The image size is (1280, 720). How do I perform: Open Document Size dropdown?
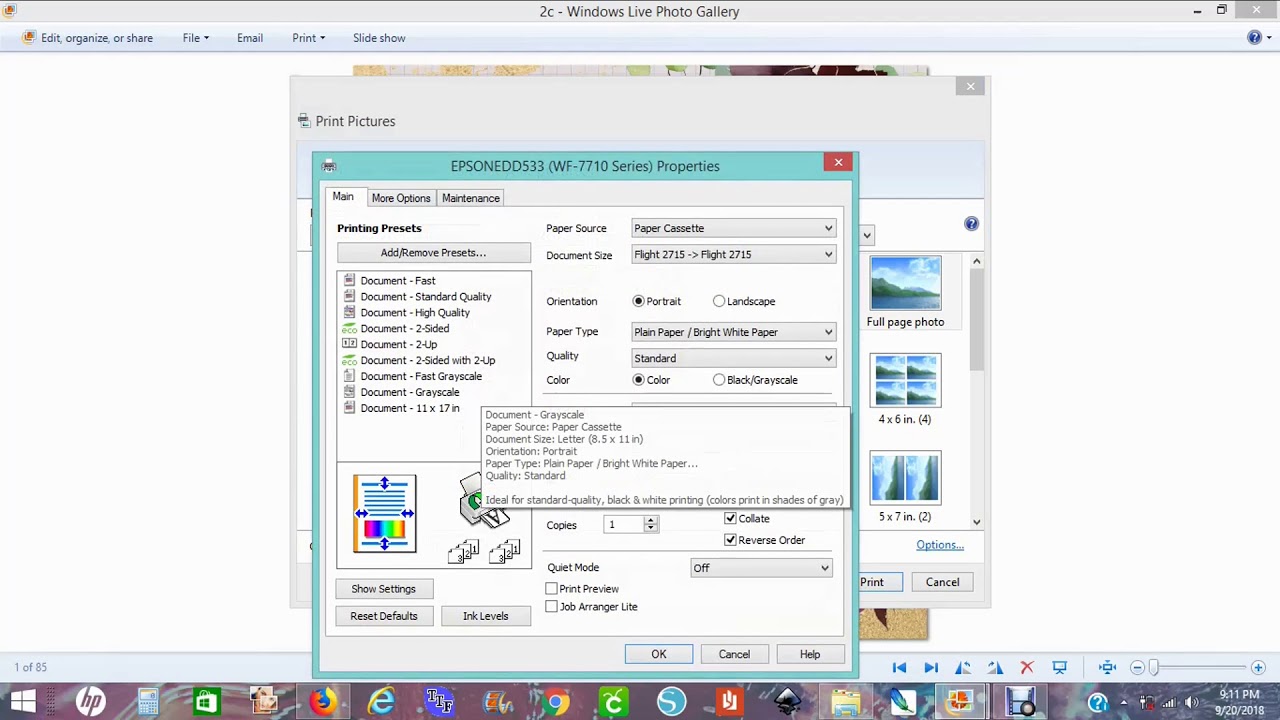click(733, 254)
